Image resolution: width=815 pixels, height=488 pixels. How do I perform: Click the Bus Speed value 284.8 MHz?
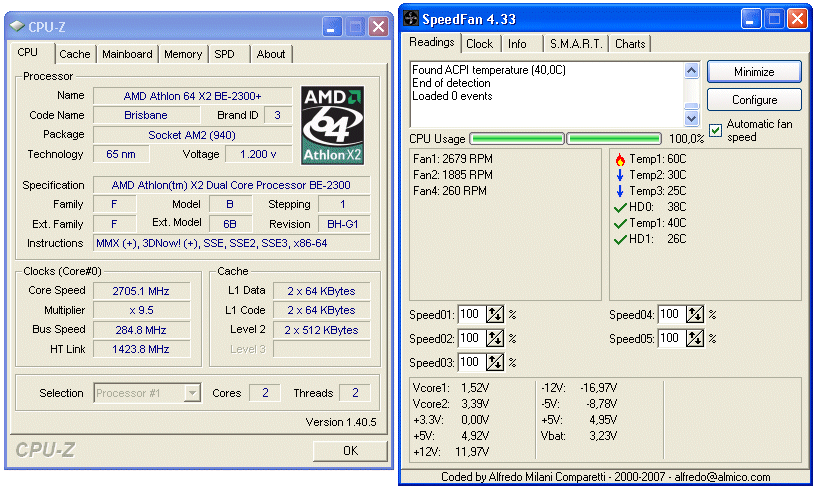click(x=141, y=330)
